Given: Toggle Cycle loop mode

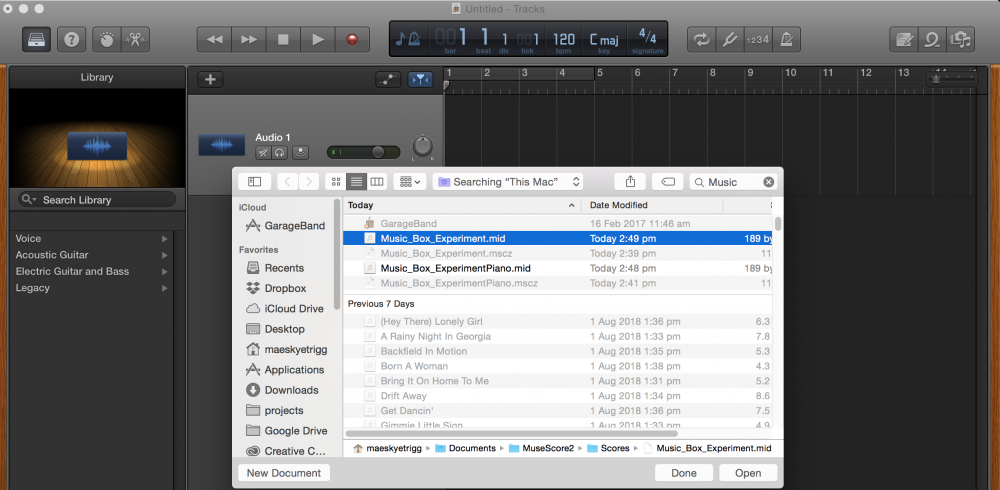Looking at the screenshot, I should click(702, 40).
